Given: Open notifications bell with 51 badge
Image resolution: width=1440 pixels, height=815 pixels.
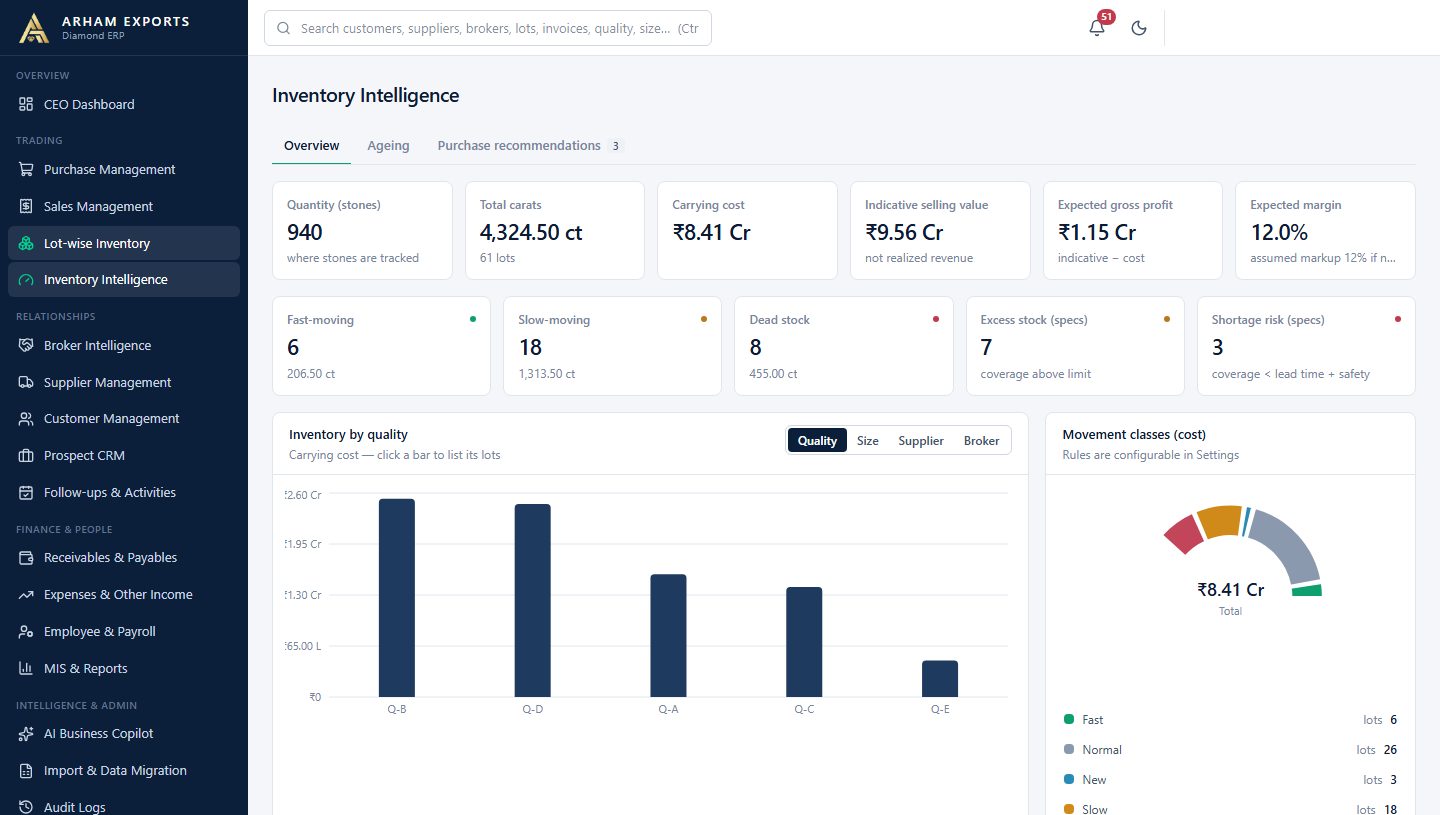Looking at the screenshot, I should point(1097,28).
